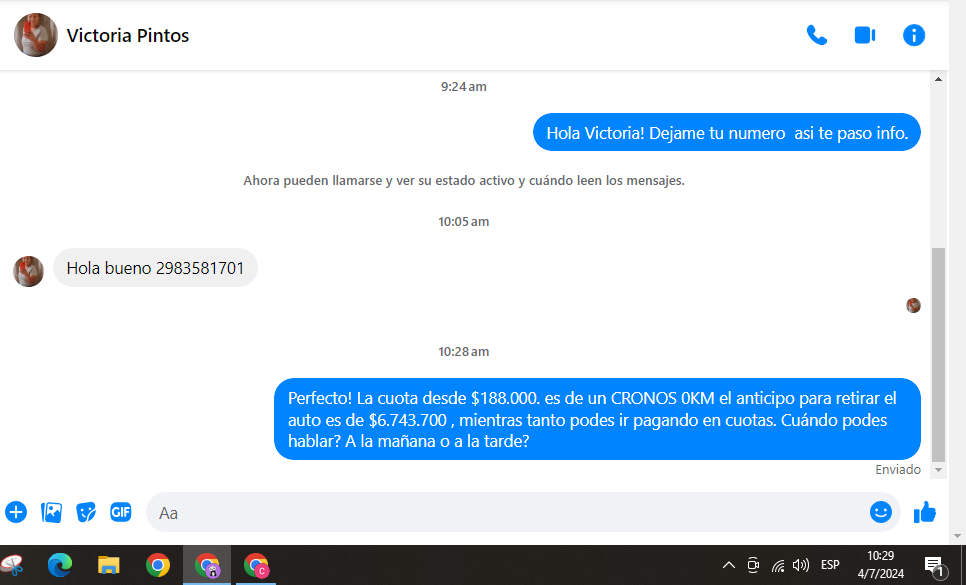Start a video call with Victoria Pintos
The image size is (966, 585).
[x=865, y=35]
